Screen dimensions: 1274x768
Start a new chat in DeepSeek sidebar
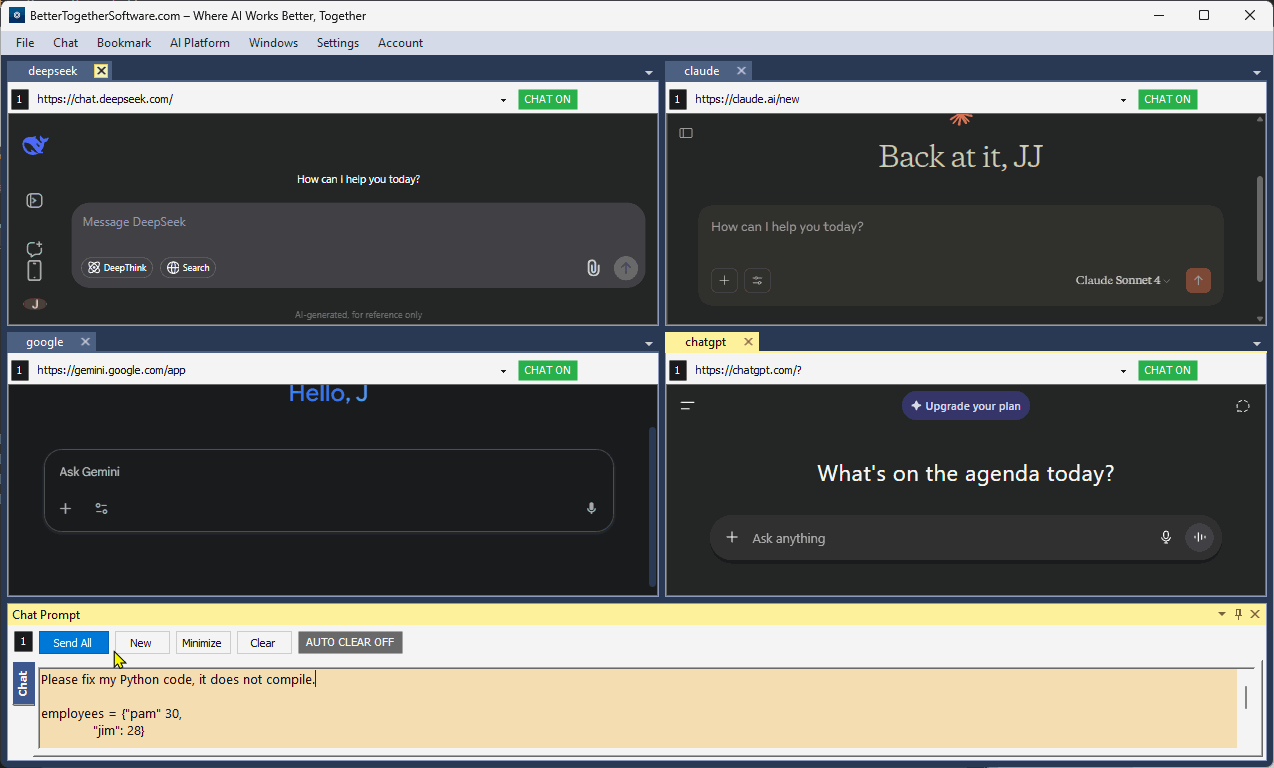[x=34, y=249]
